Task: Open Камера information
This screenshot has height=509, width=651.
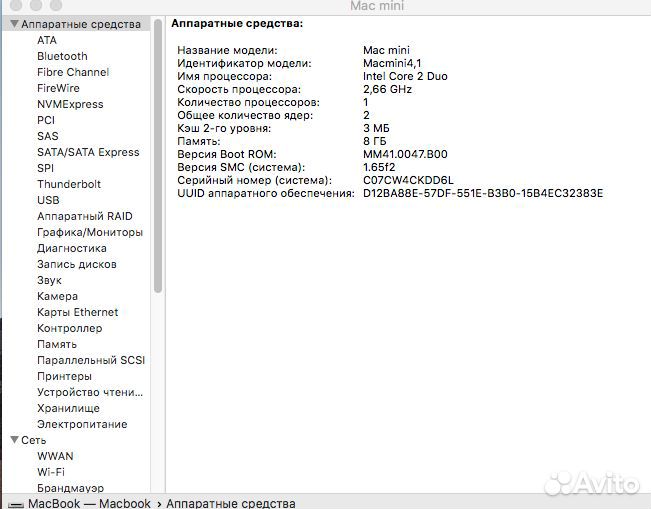Action: (x=57, y=296)
